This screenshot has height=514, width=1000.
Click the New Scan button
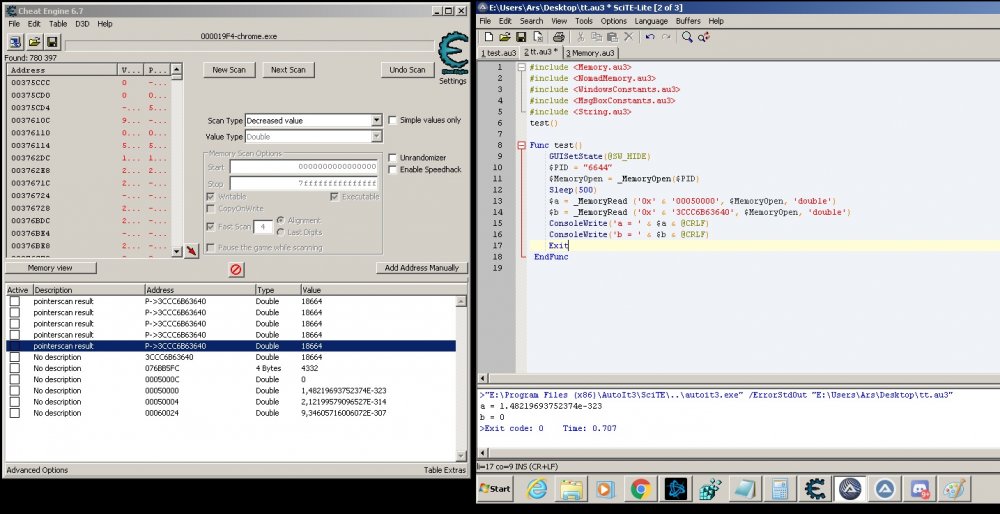(229, 70)
